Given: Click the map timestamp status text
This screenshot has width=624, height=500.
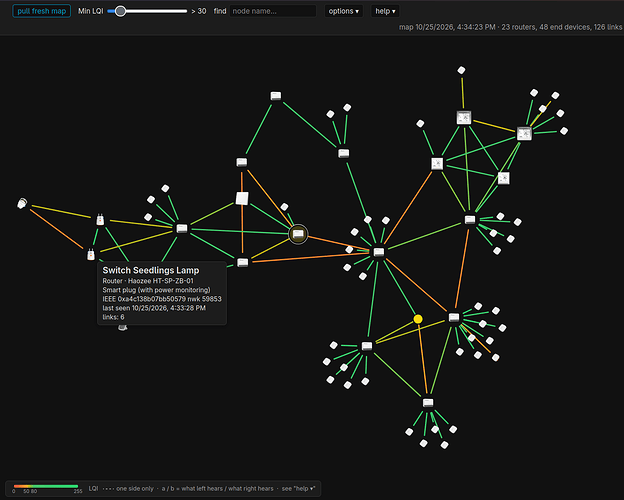Looking at the screenshot, I should (511, 27).
